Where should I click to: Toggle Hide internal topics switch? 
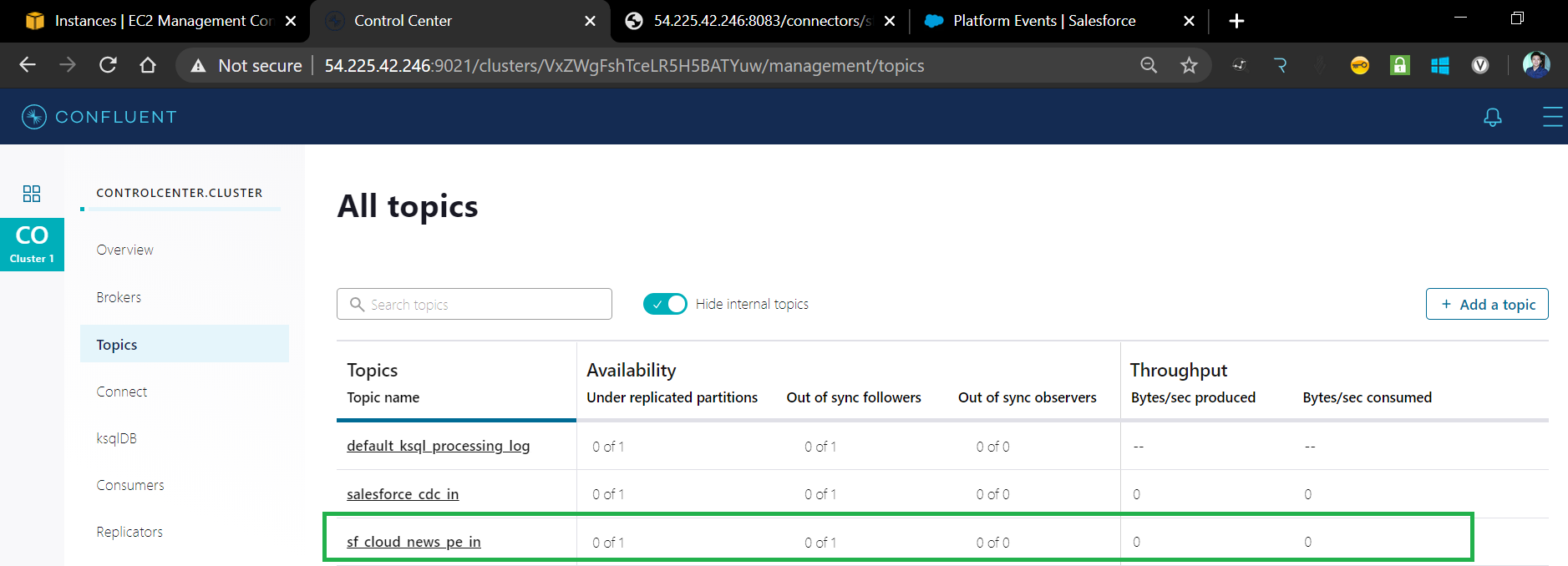665,304
